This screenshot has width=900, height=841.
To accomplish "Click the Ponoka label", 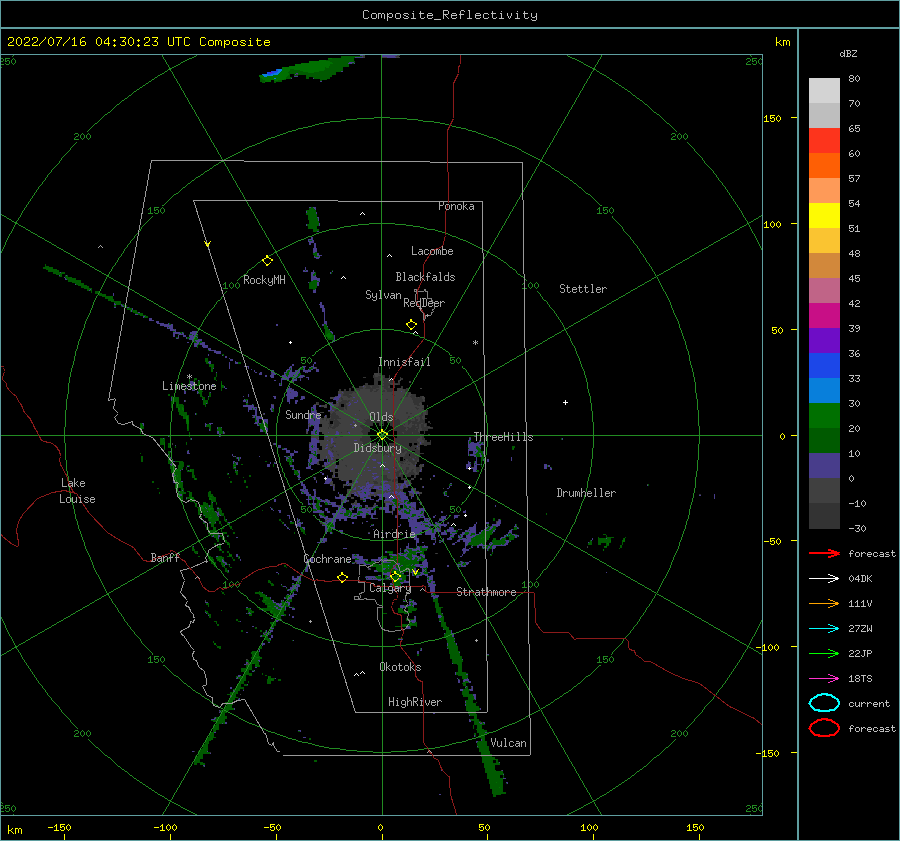I will click(x=456, y=206).
